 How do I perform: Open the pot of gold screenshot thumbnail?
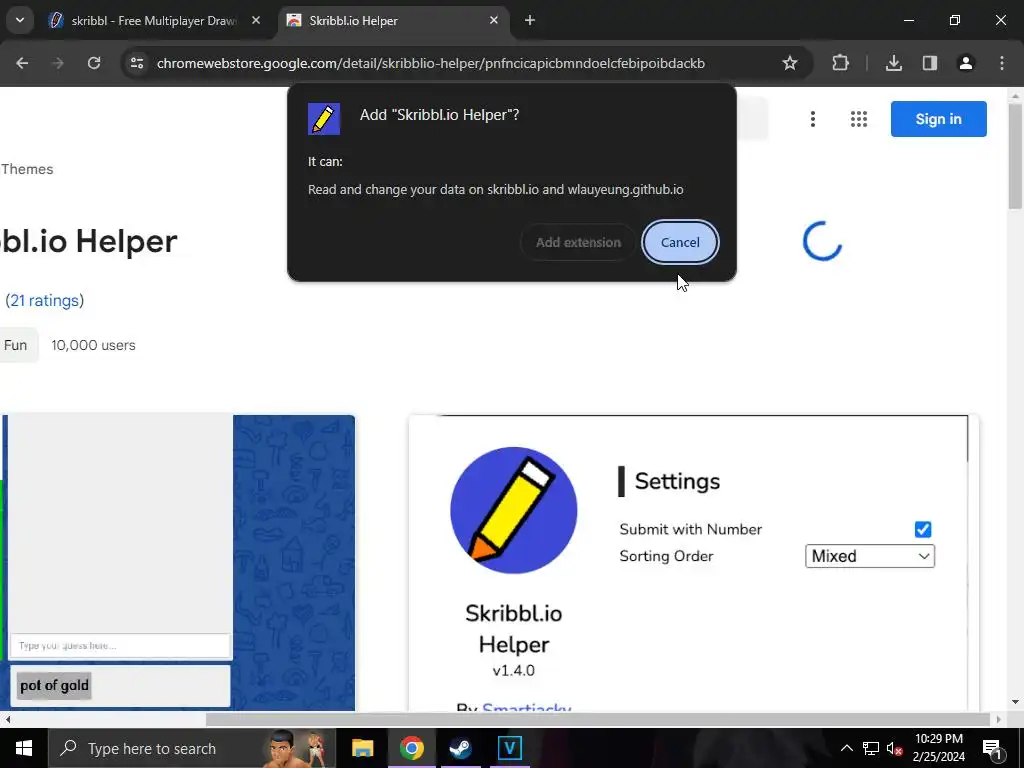(178, 563)
